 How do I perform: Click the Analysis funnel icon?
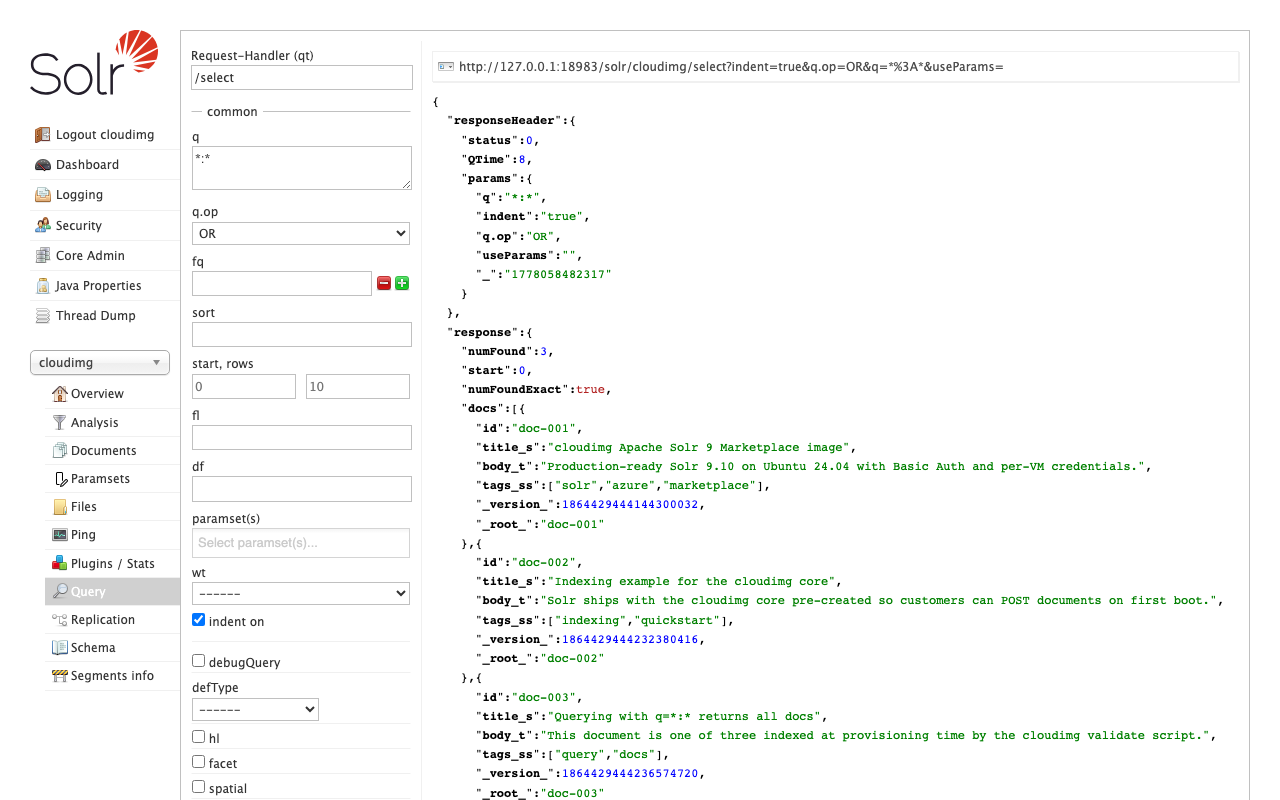(60, 422)
